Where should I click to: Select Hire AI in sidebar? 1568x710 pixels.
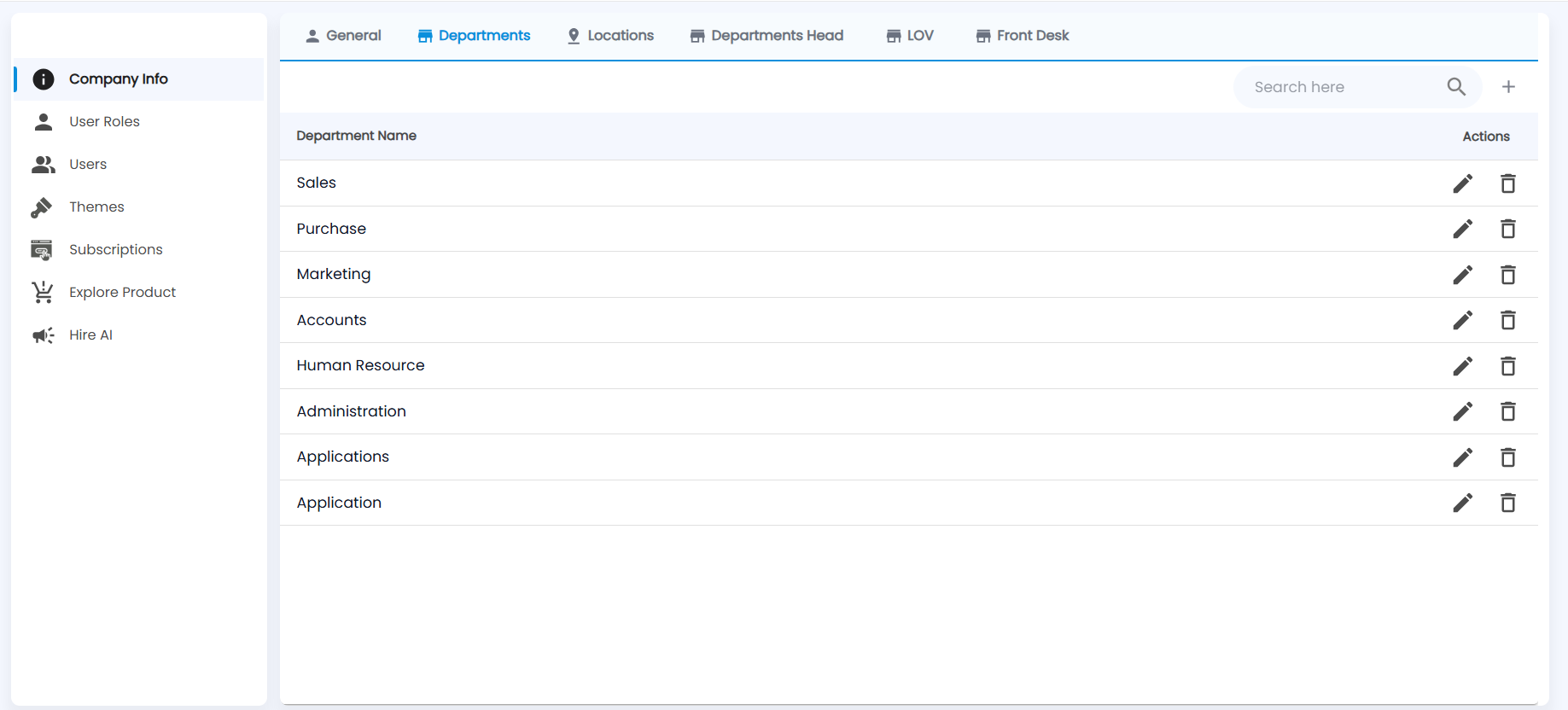(x=139, y=335)
